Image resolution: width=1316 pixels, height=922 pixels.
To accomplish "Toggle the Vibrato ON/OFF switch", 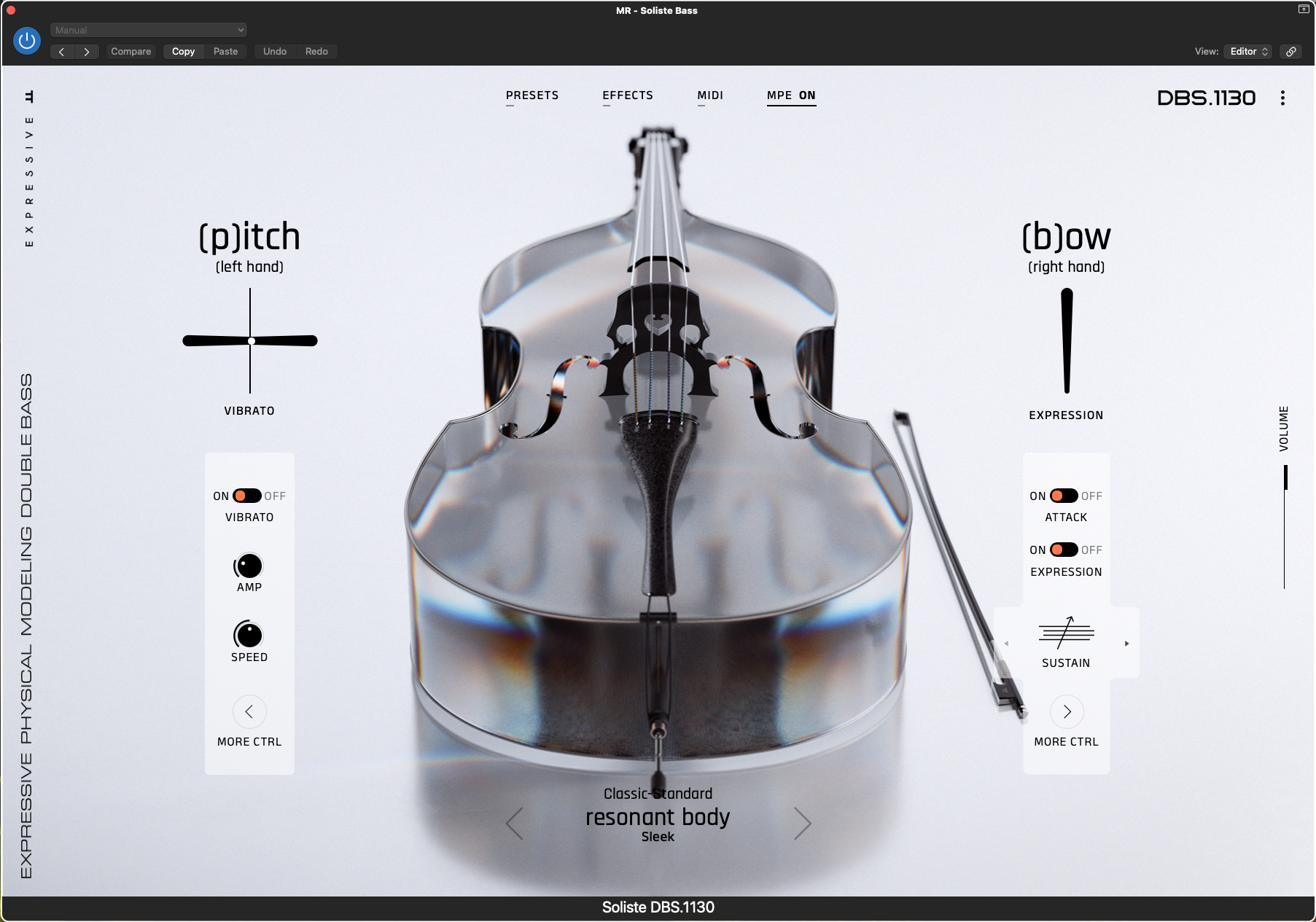I will pyautogui.click(x=247, y=496).
